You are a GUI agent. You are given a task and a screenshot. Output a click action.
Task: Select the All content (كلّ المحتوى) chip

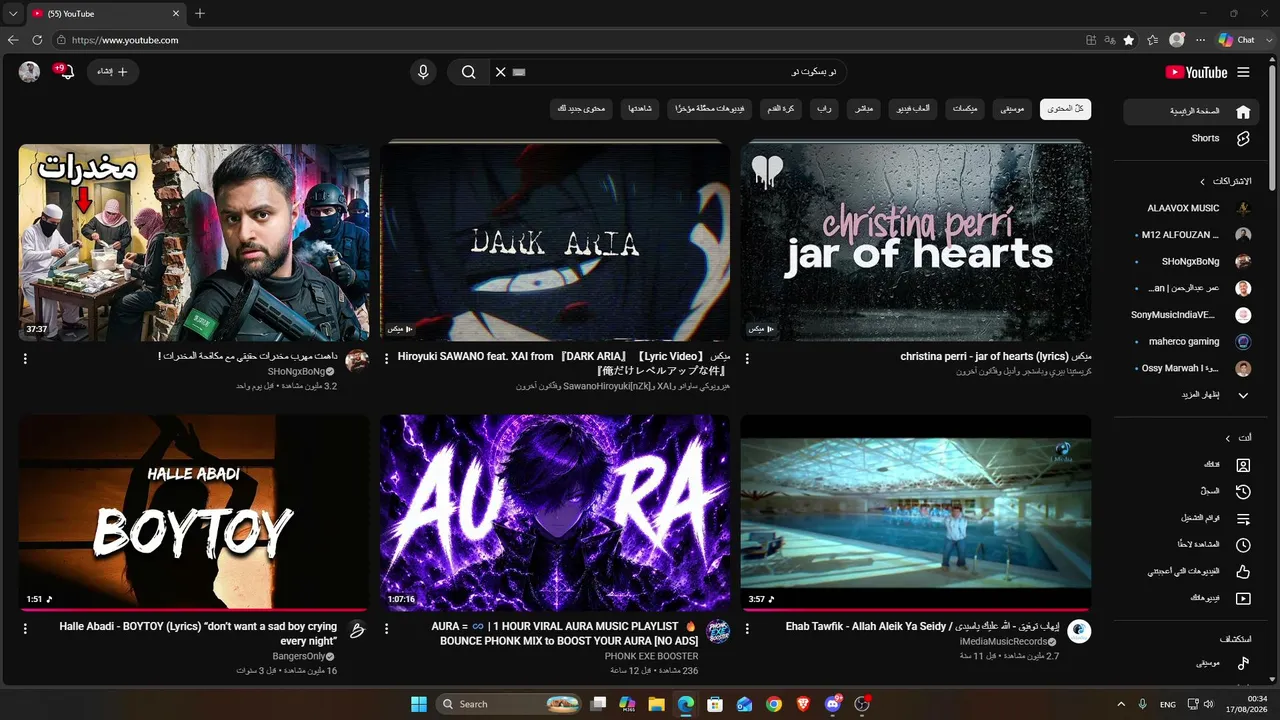(1066, 108)
